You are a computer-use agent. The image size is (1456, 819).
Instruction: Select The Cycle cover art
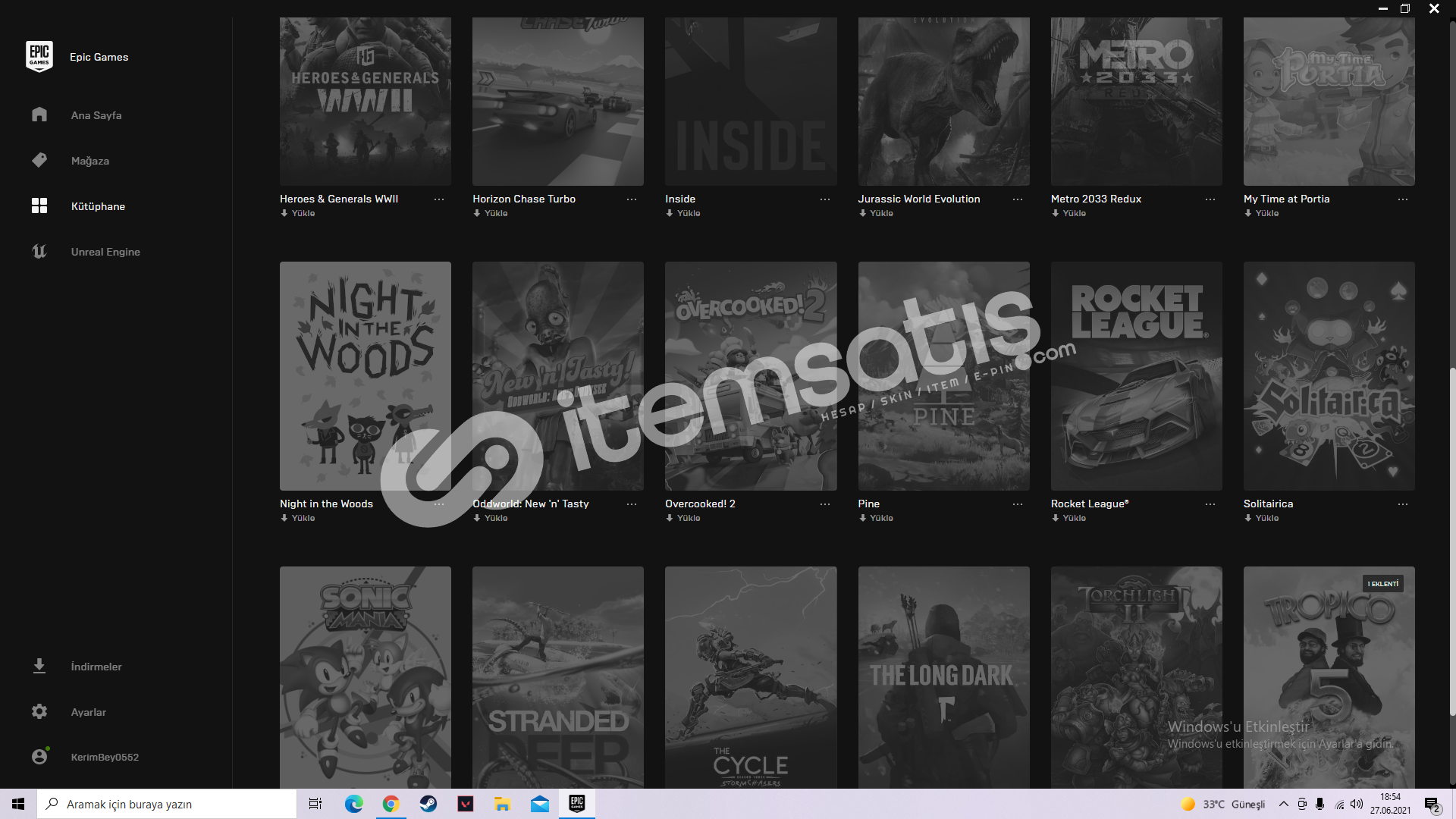click(x=751, y=677)
